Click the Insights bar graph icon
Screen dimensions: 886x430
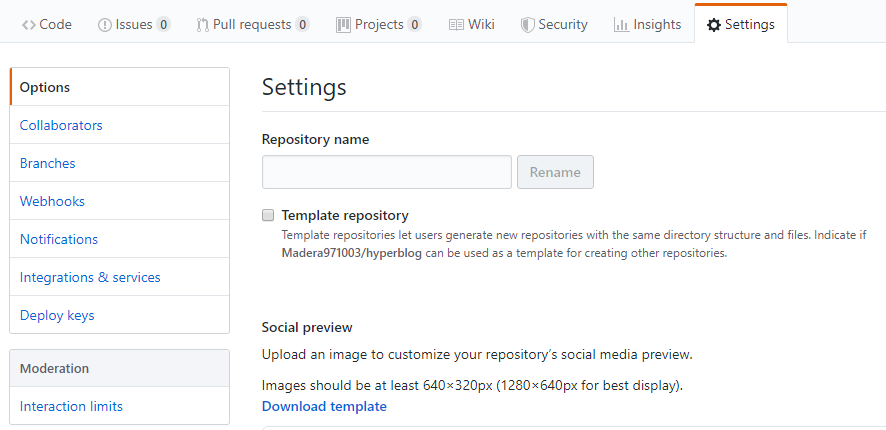(x=621, y=25)
